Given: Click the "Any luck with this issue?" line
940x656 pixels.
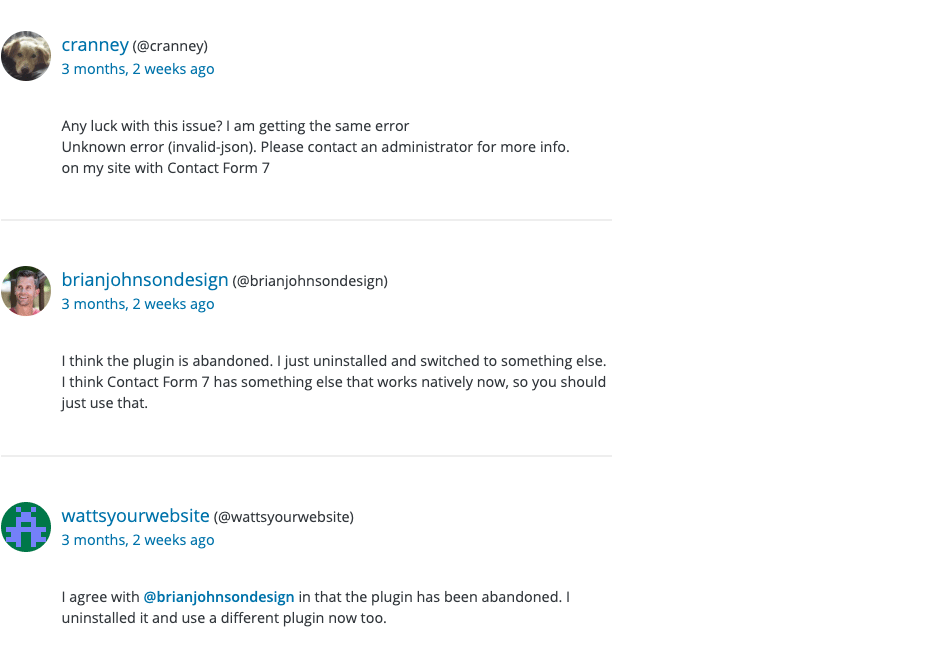Looking at the screenshot, I should click(x=235, y=126).
